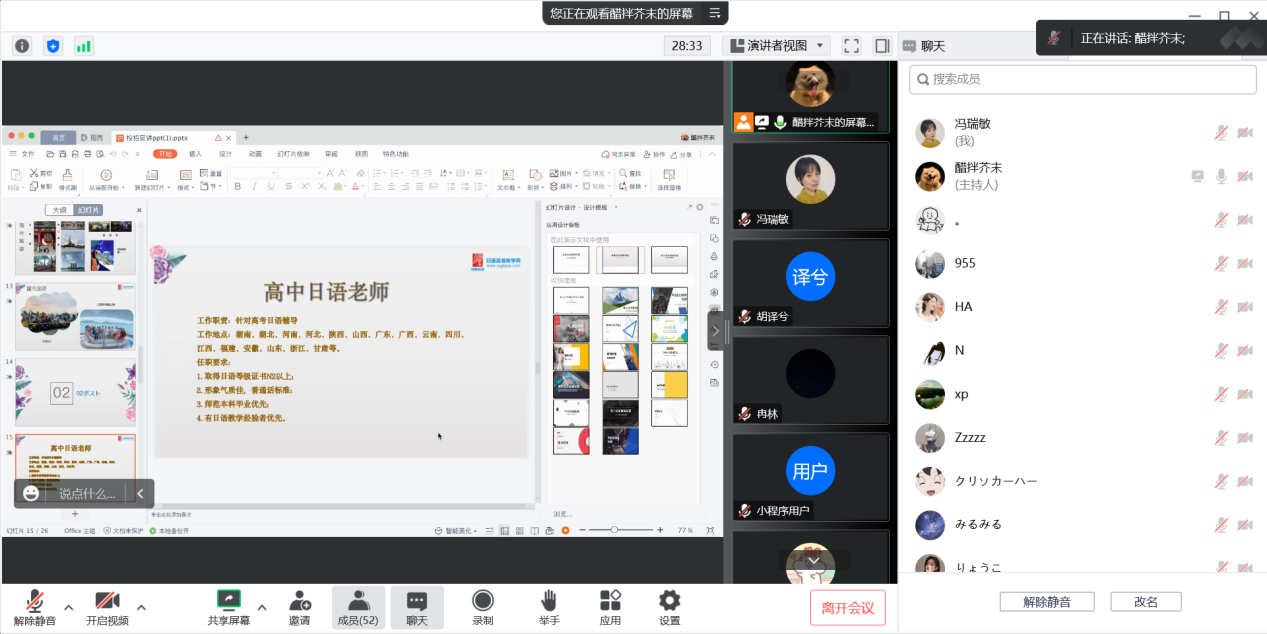Check the green network signal icon
Image resolution: width=1267 pixels, height=634 pixels.
(84, 46)
